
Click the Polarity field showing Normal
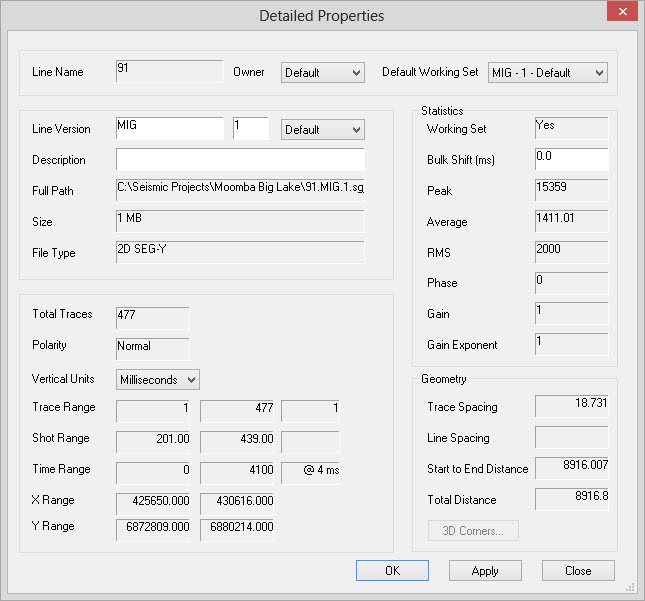[x=152, y=349]
